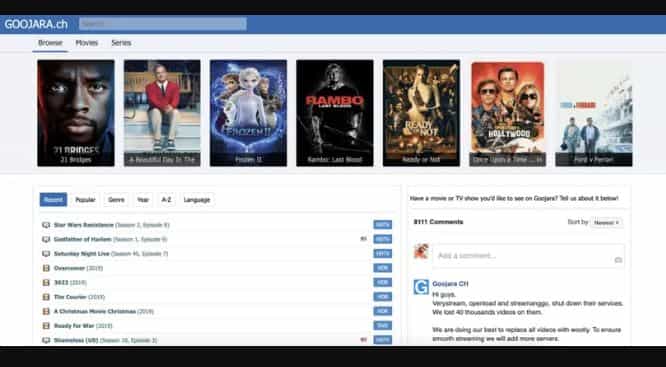Open the 21 Bridges poster
Viewport: 666px width, 367px height.
click(x=76, y=113)
